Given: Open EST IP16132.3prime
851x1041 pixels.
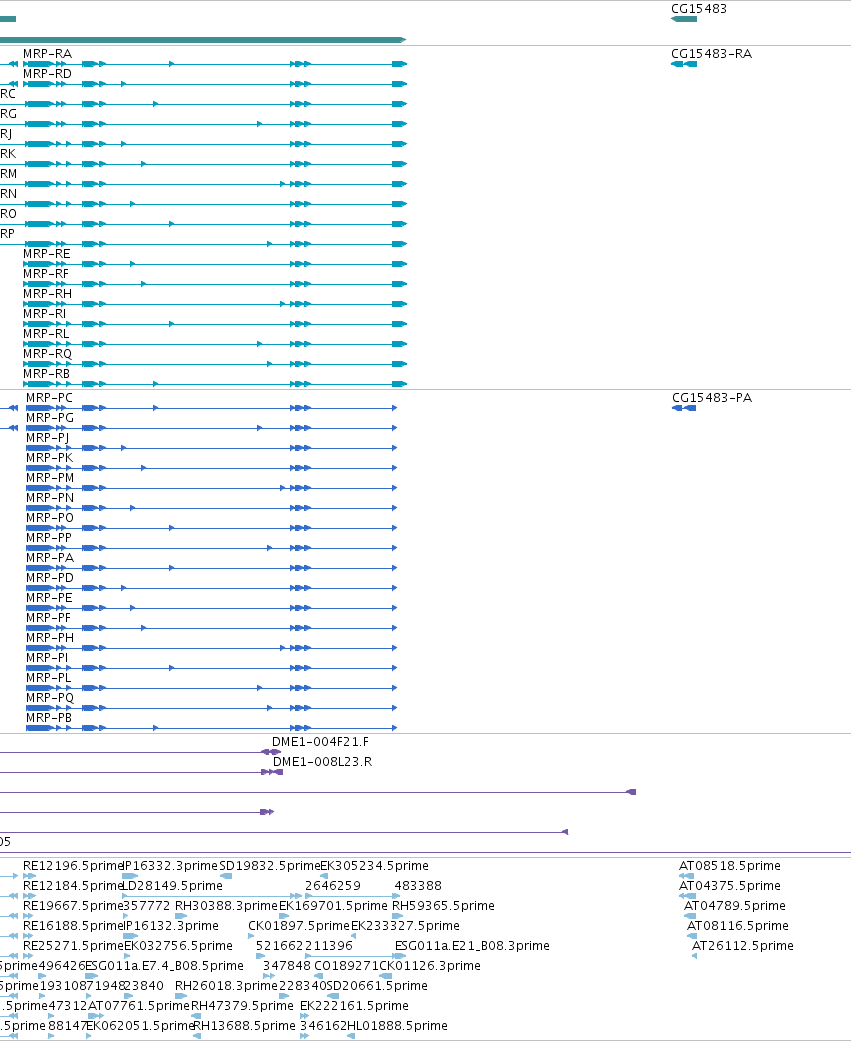Looking at the screenshot, I should coord(171,925).
